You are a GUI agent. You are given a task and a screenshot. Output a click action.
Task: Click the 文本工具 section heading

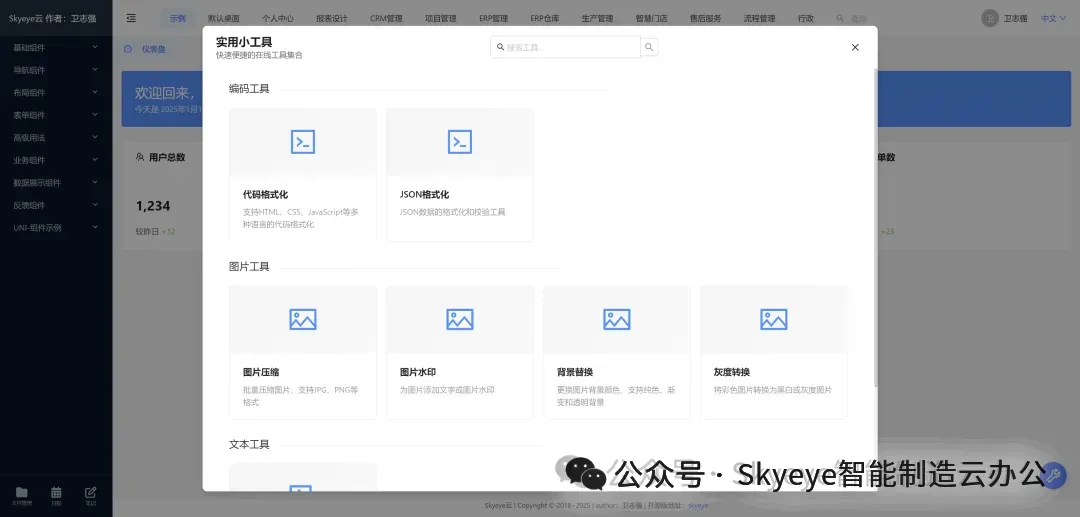[x=249, y=445]
